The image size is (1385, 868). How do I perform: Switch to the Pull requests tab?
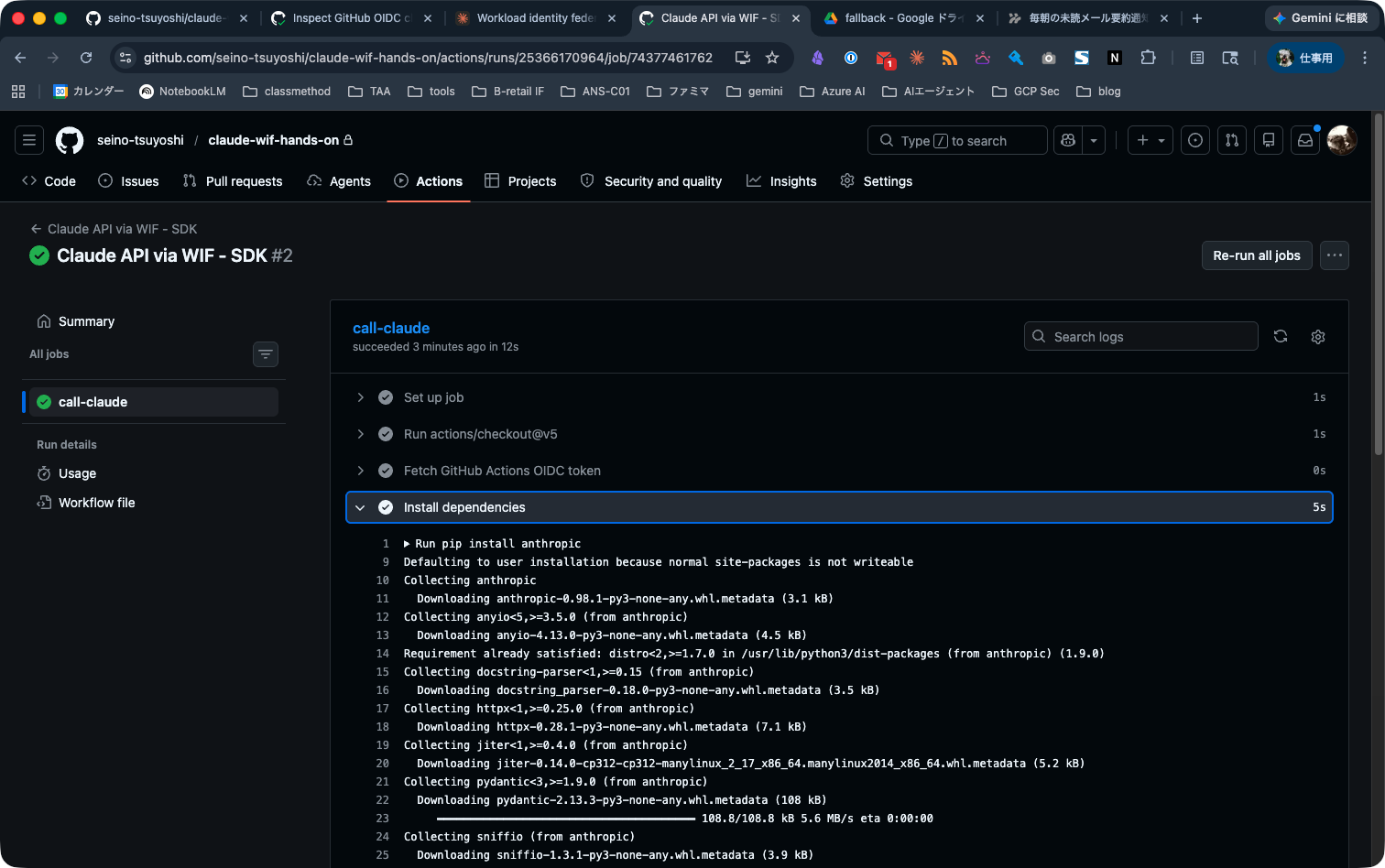coord(233,181)
